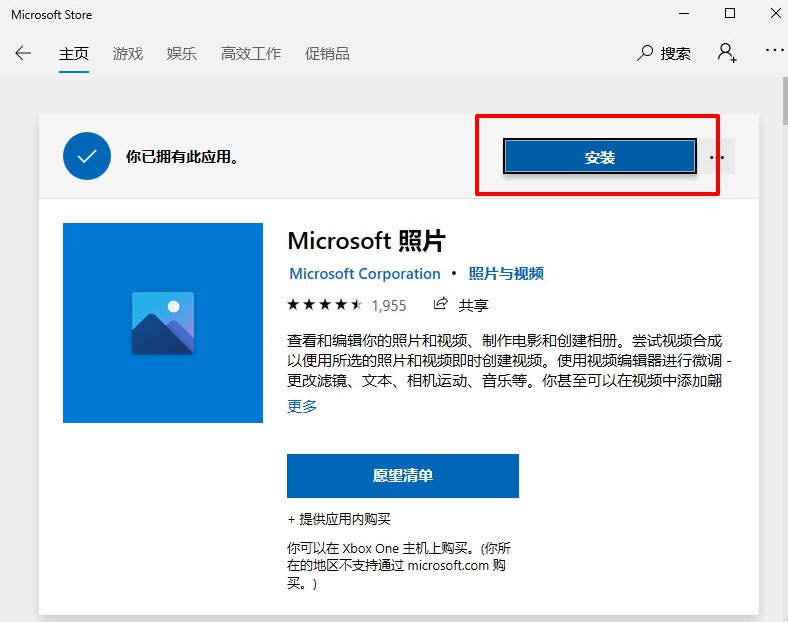Close the Microsoft Store window
This screenshot has height=622, width=788.
pyautogui.click(x=775, y=14)
